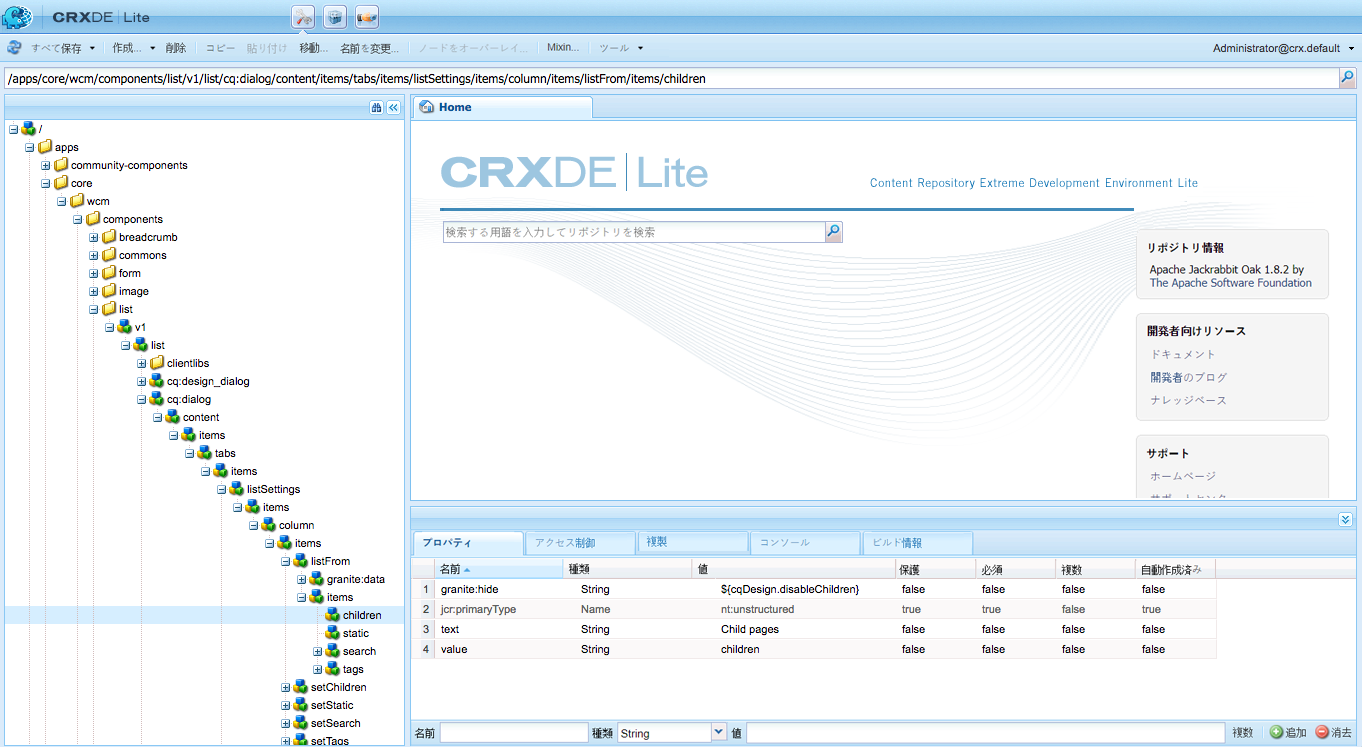Switch to the ビルド情報 tab
The width and height of the screenshot is (1362, 747).
click(x=917, y=543)
